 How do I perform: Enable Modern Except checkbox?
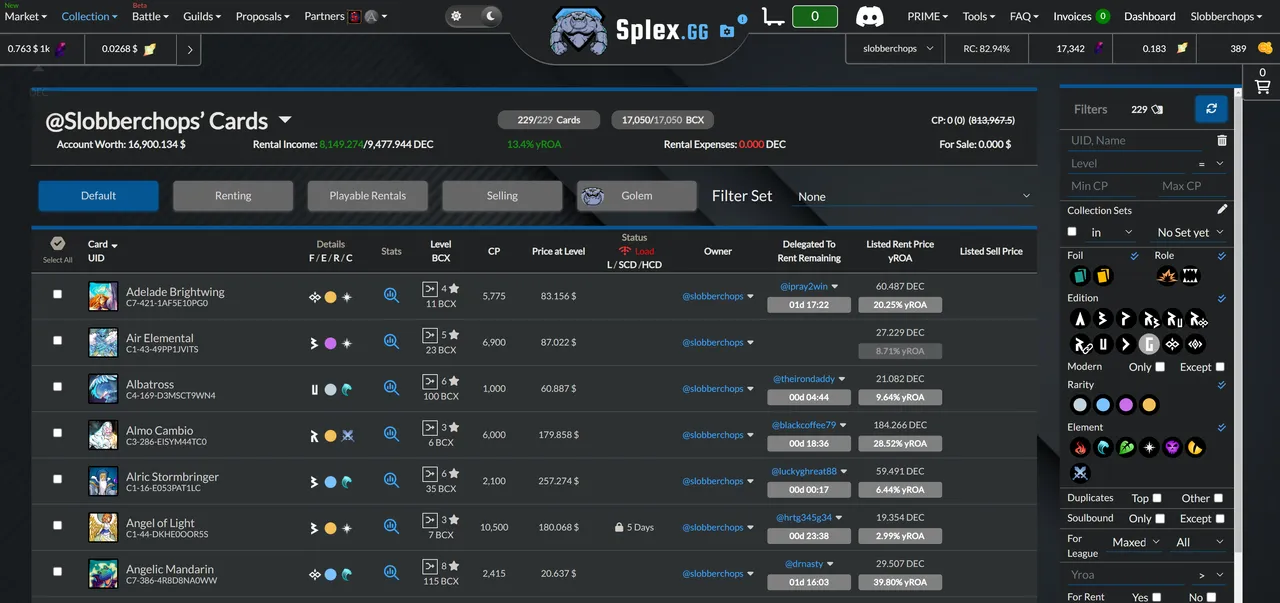[x=1220, y=367]
